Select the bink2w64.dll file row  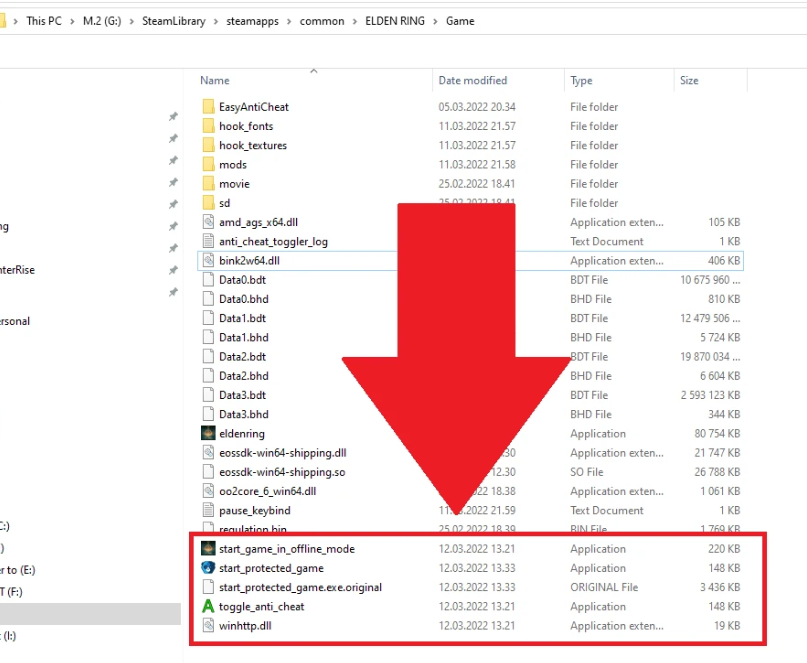tap(249, 260)
